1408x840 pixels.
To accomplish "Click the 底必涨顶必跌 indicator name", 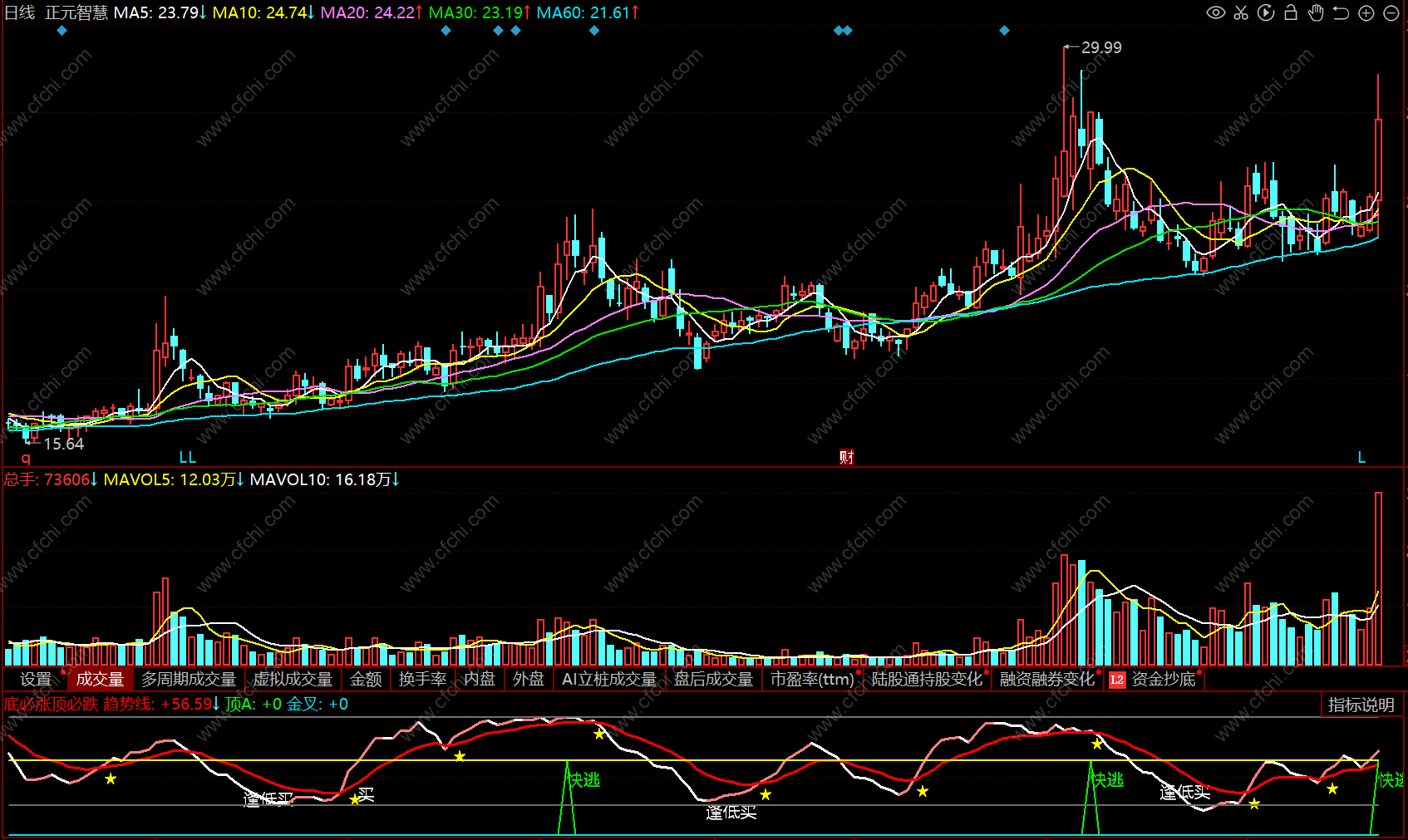I will [52, 704].
